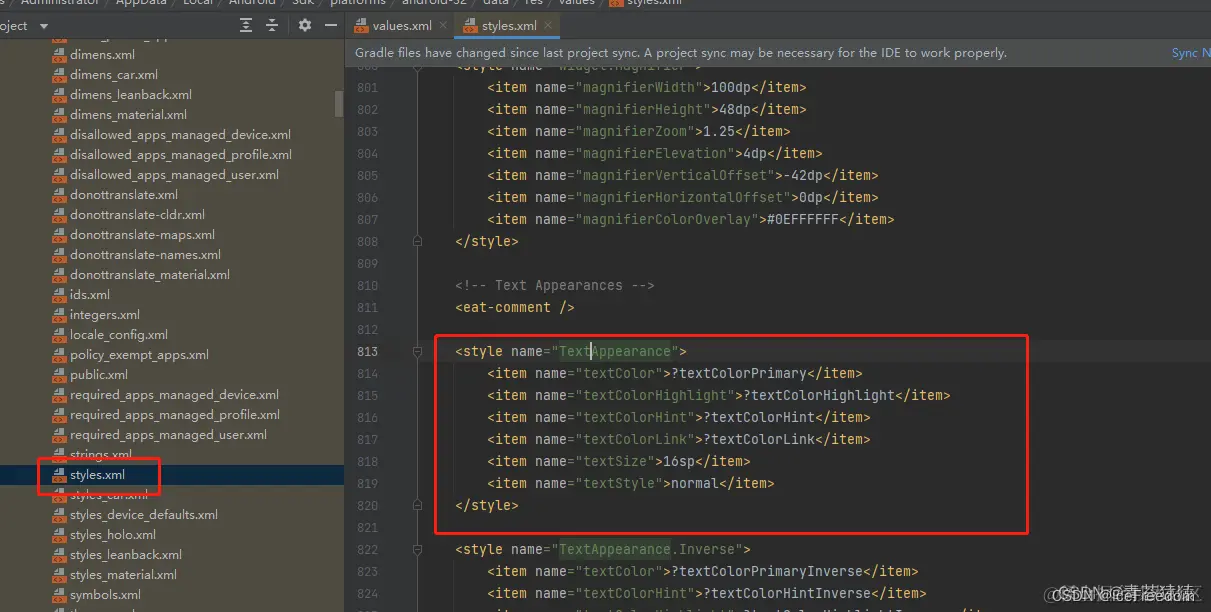Click the Sync Now link in banner
The image size is (1211, 612).
[x=1190, y=53]
